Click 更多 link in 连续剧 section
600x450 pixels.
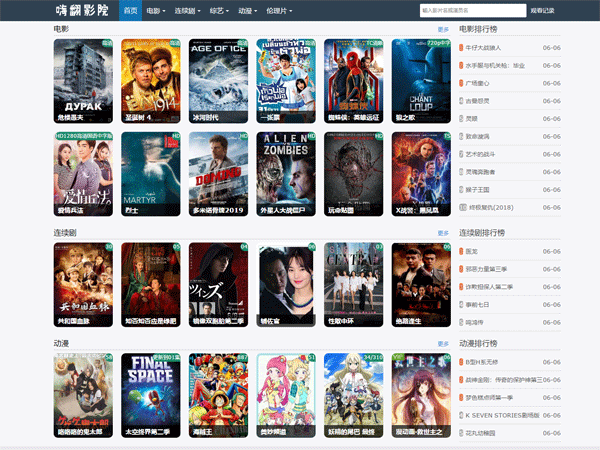(x=443, y=233)
